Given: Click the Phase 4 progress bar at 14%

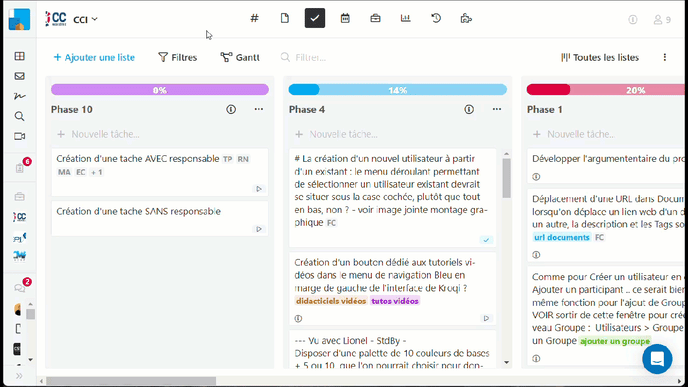Looking at the screenshot, I should coord(398,90).
